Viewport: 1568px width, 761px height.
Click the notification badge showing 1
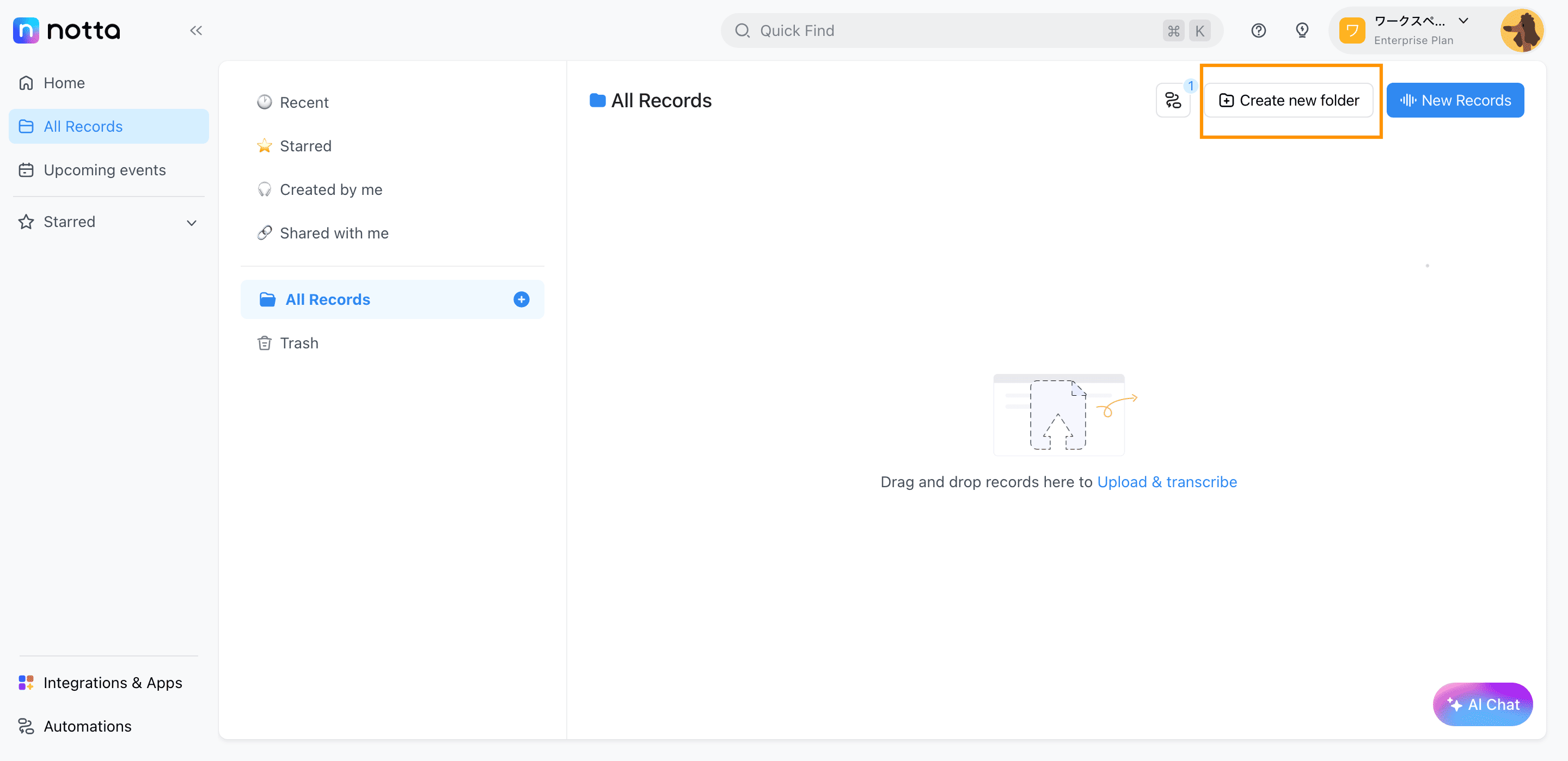(x=1191, y=86)
